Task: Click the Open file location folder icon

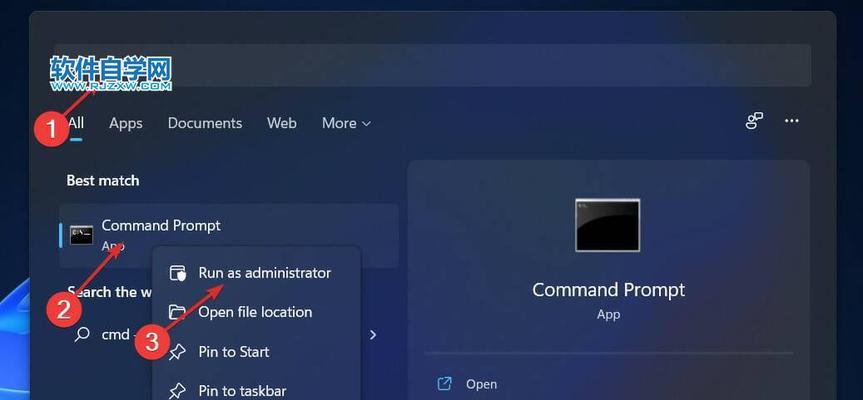Action: coord(177,313)
